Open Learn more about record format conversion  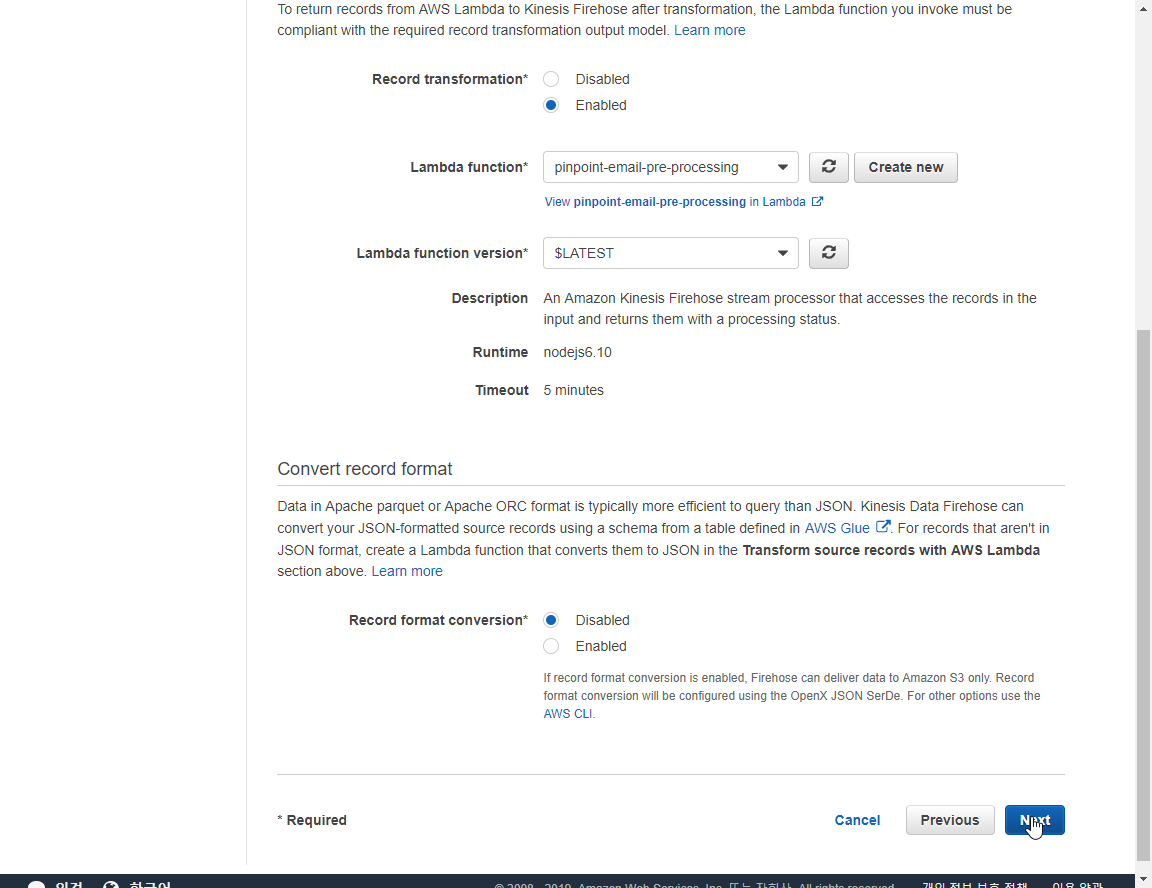pos(407,571)
